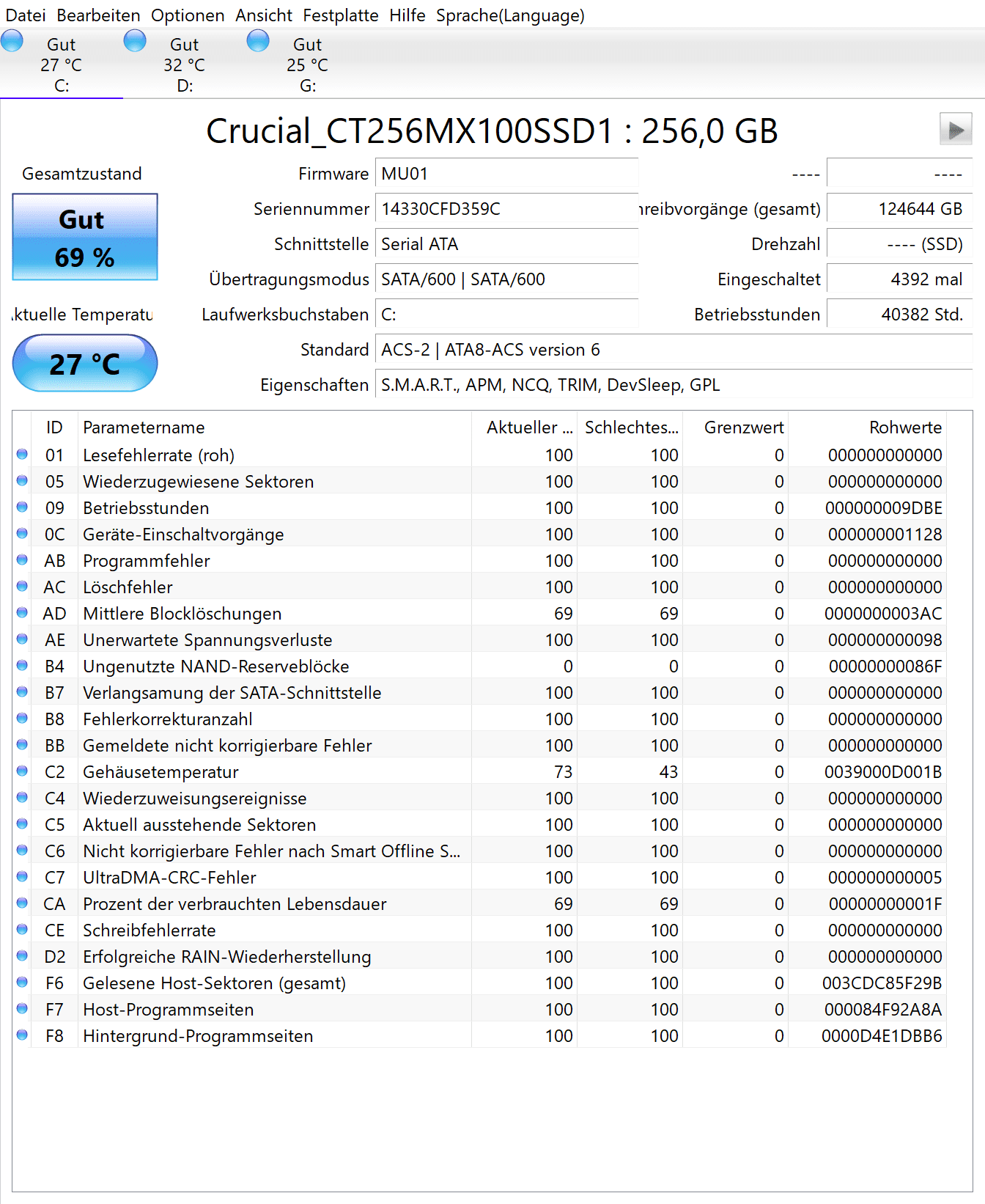985x1204 pixels.
Task: Click the Rohwerte column header
Action: tap(867, 427)
